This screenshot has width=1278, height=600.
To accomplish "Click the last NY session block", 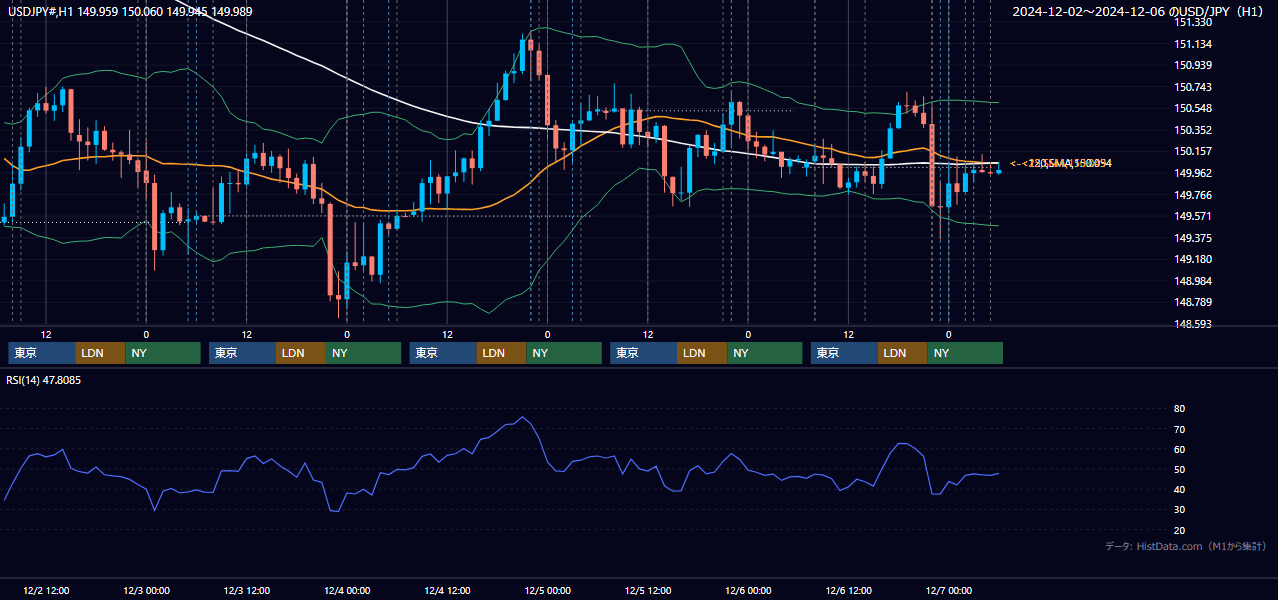I will pyautogui.click(x=966, y=353).
